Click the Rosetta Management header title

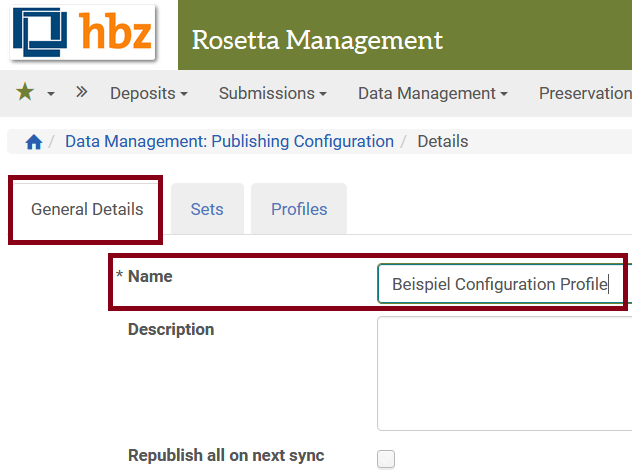[x=317, y=41]
